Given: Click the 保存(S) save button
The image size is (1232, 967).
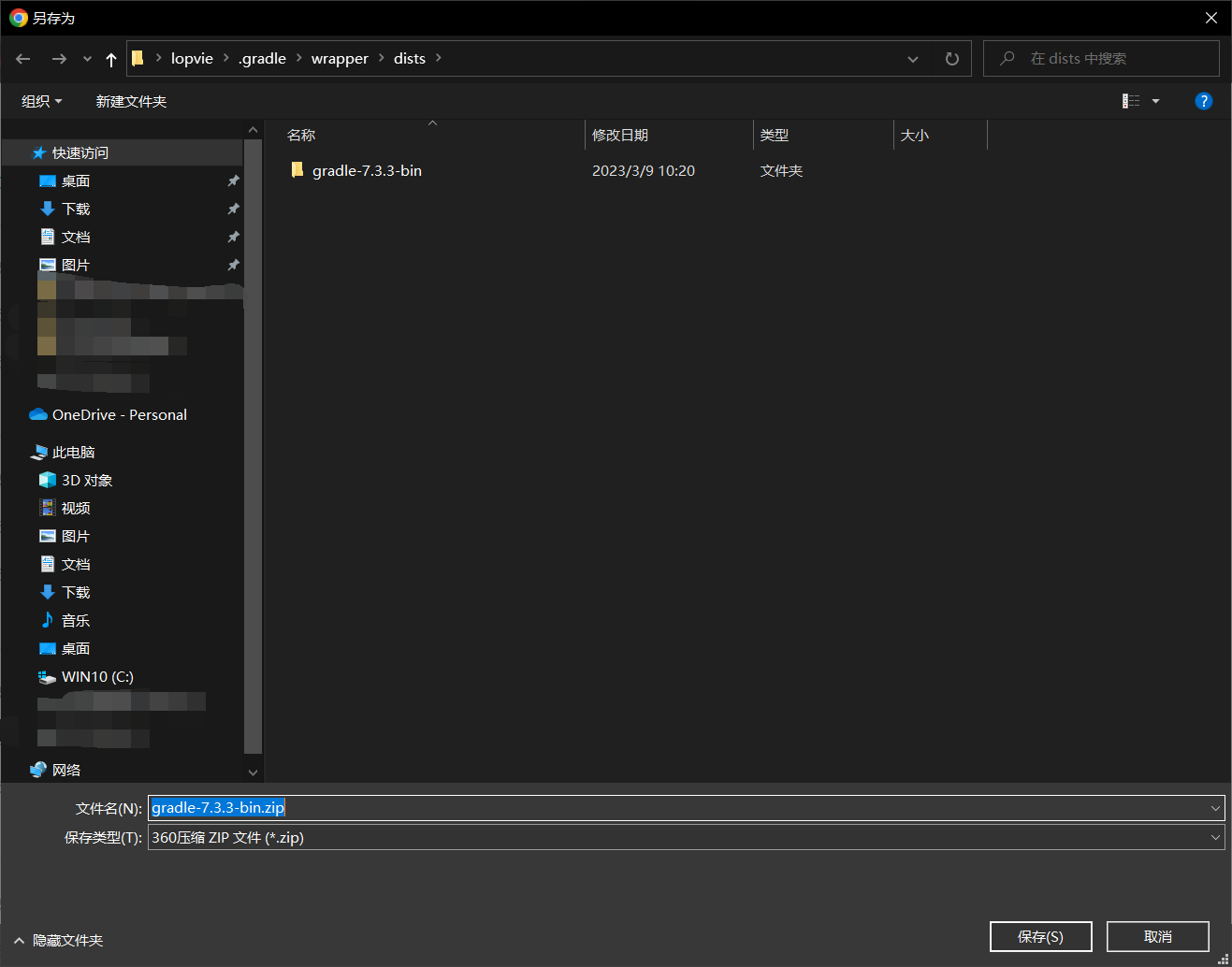Looking at the screenshot, I should [x=1040, y=936].
